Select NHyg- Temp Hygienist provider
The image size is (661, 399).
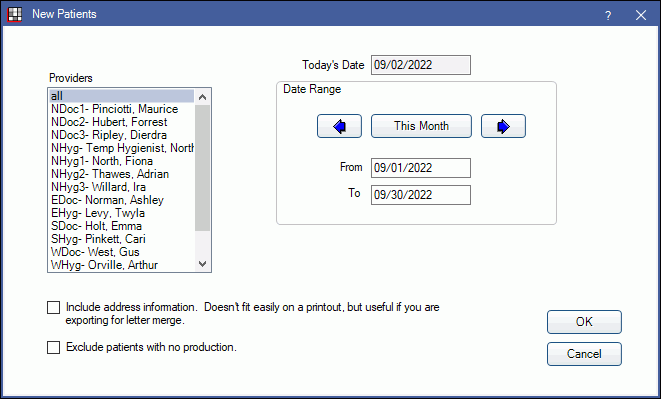pyautogui.click(x=121, y=148)
